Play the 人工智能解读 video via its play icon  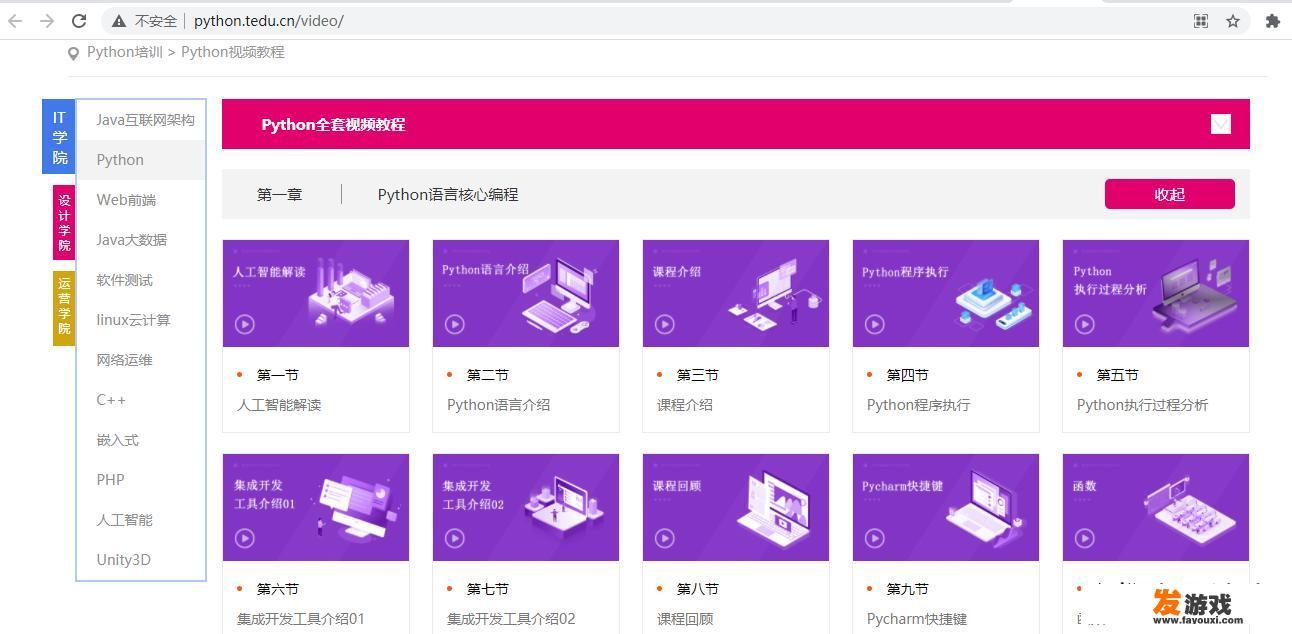click(245, 324)
